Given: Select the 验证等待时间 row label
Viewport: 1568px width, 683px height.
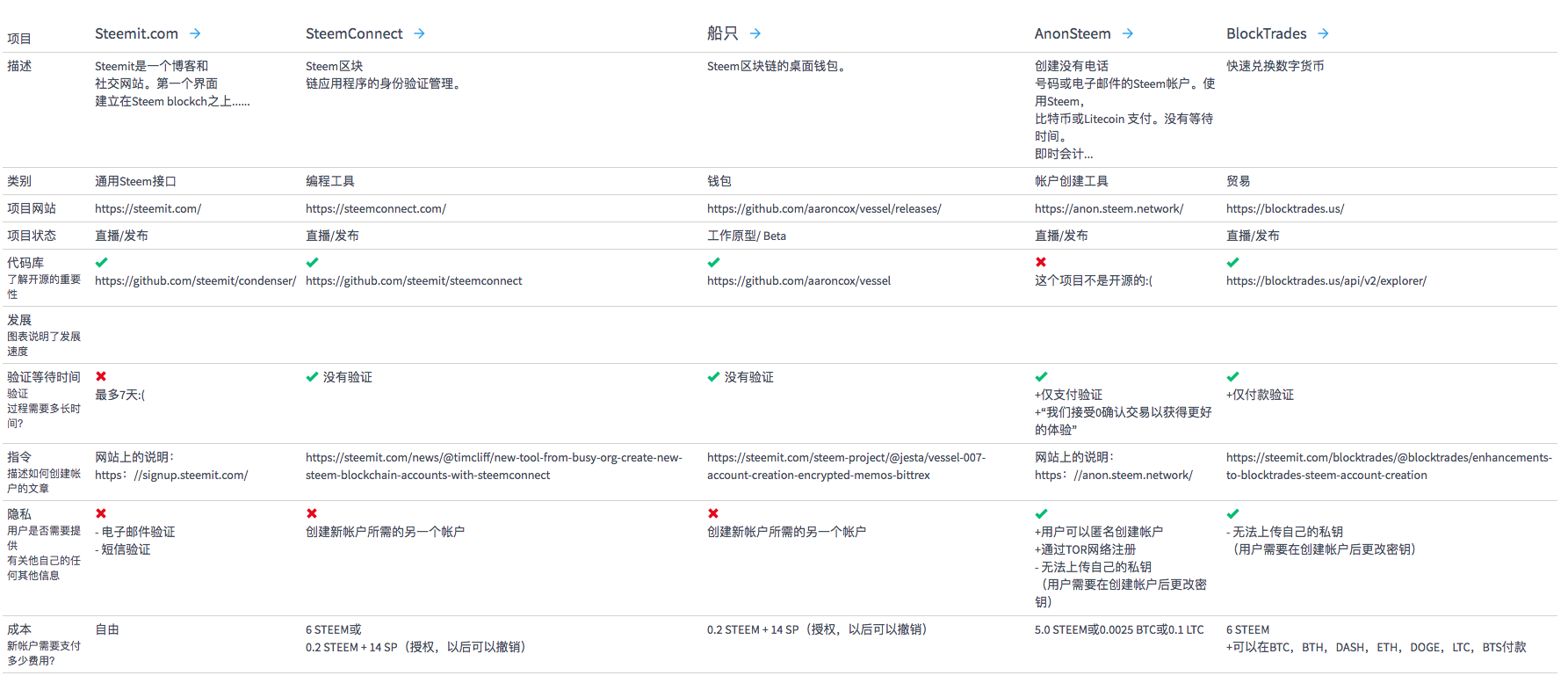Looking at the screenshot, I should 44,377.
